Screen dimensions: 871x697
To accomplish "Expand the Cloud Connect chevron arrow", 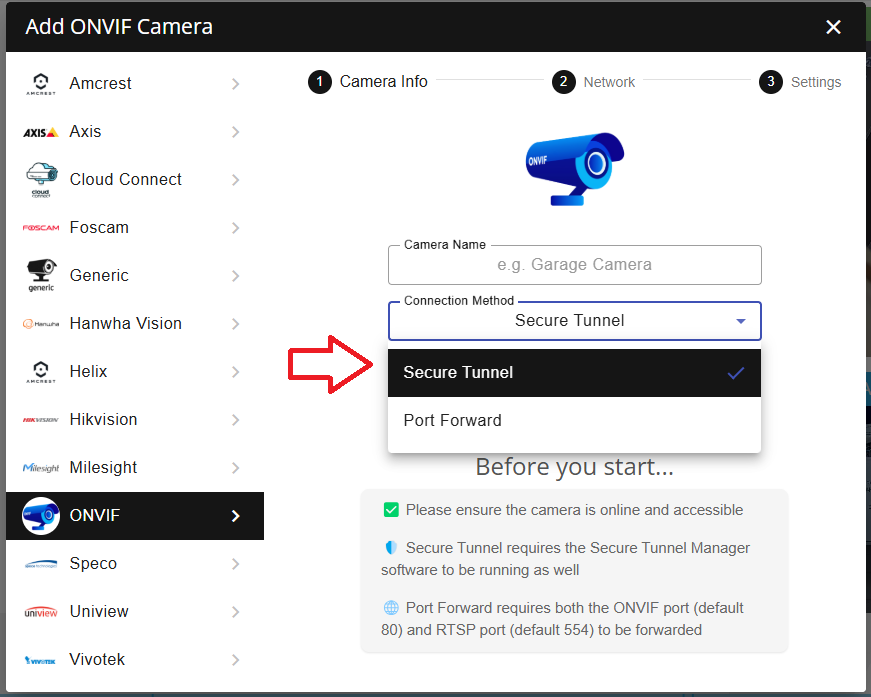I will [236, 180].
